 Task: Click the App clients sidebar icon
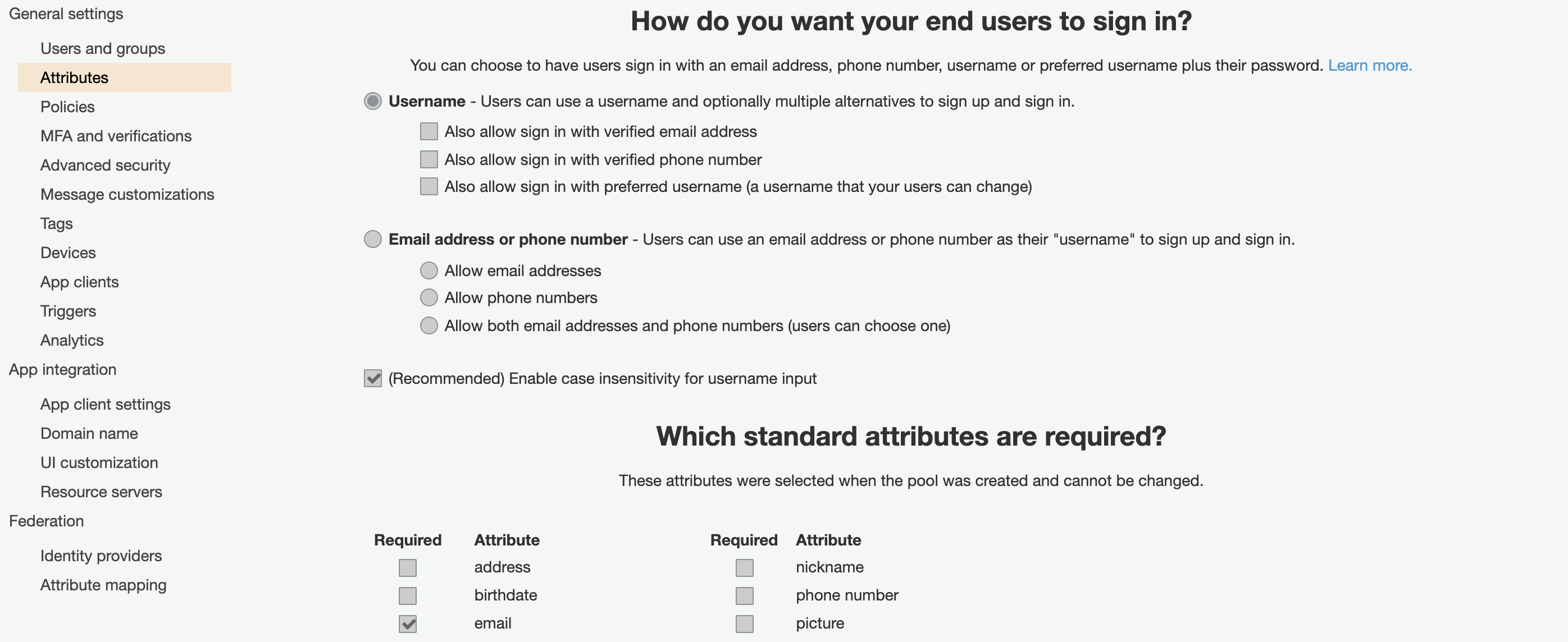(x=79, y=281)
